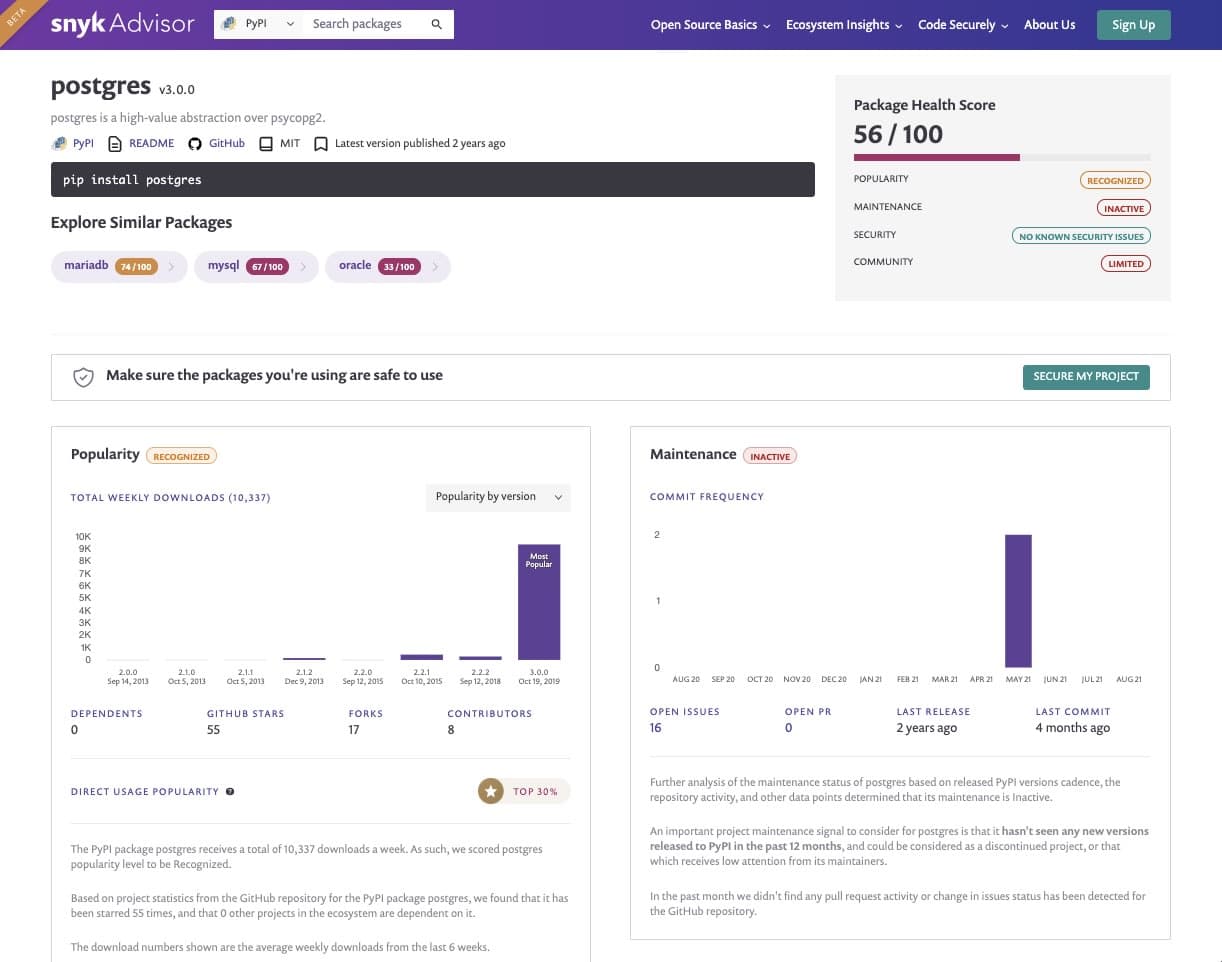1222x962 pixels.
Task: Click the shield checkmark icon
Action: [83, 377]
